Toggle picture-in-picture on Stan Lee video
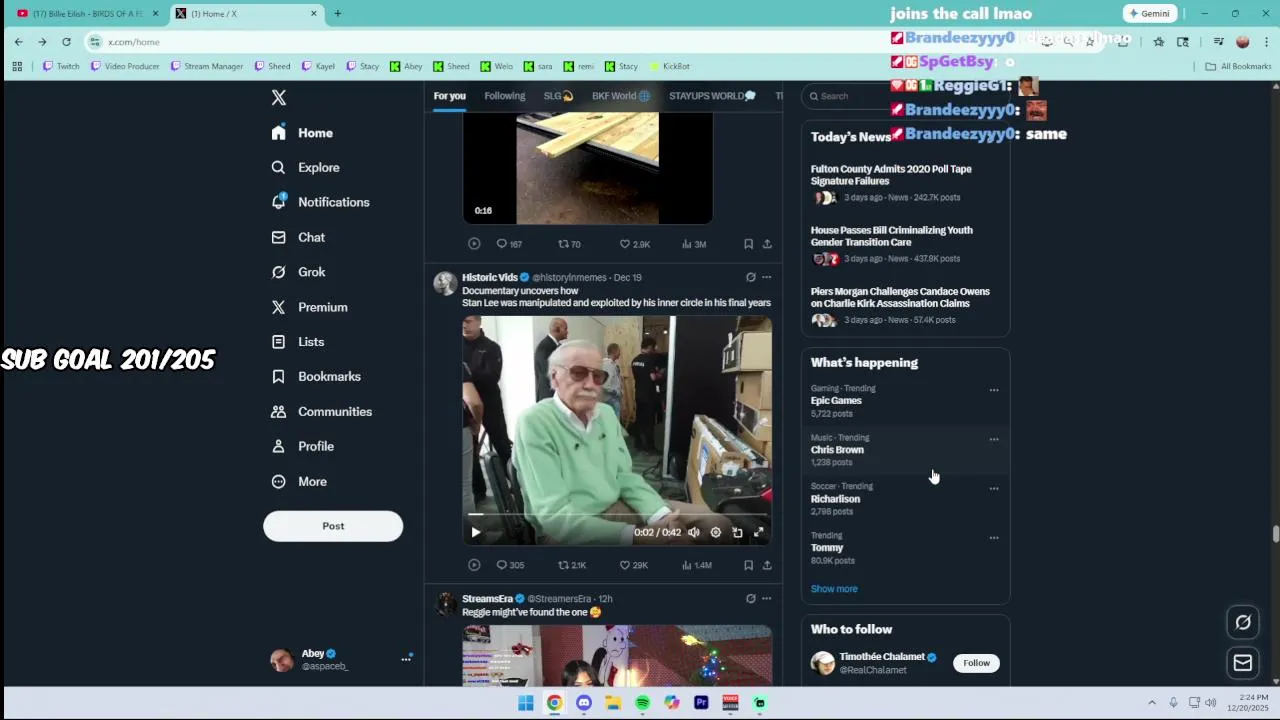Image resolution: width=1280 pixels, height=720 pixels. coord(737,532)
